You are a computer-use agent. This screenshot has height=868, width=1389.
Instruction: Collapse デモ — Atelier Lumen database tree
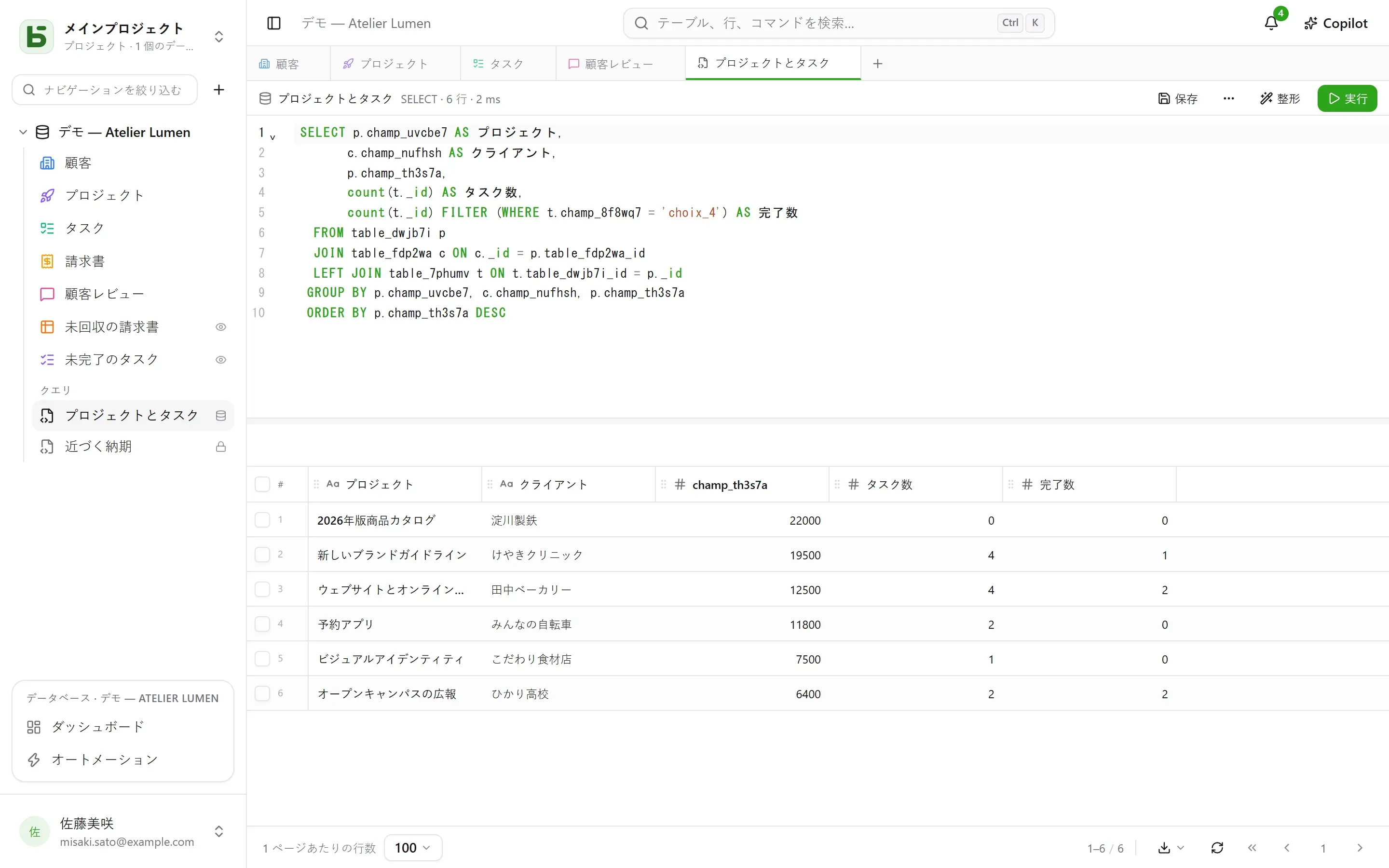(23, 132)
